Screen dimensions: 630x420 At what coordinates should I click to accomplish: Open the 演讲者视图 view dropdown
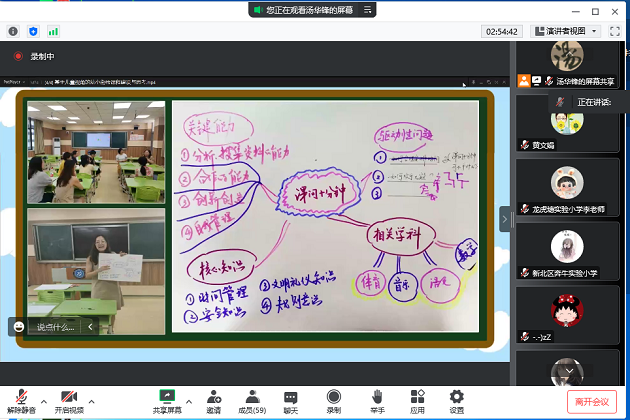566,31
